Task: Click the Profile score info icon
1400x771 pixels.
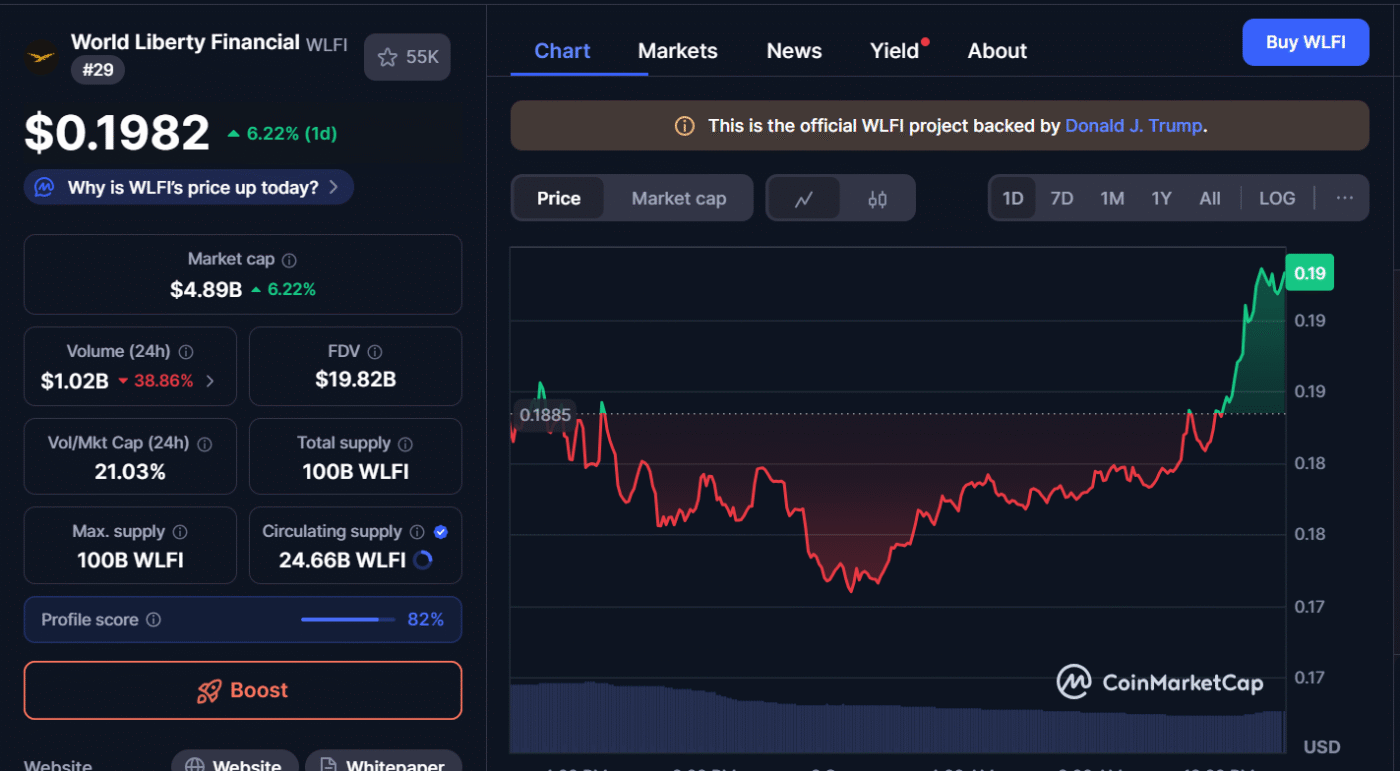Action: coord(153,620)
